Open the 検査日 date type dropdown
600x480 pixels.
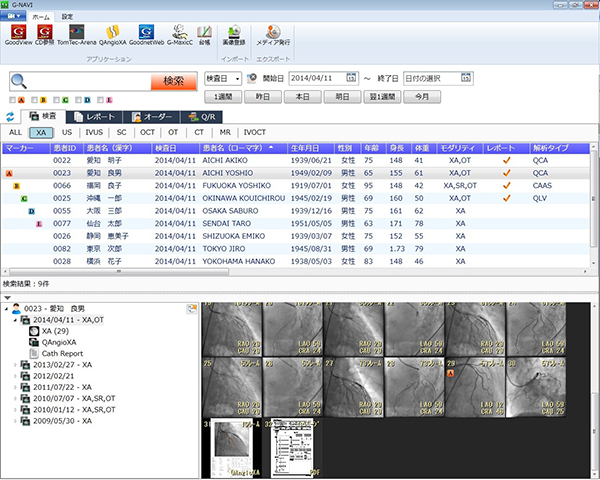(x=222, y=78)
